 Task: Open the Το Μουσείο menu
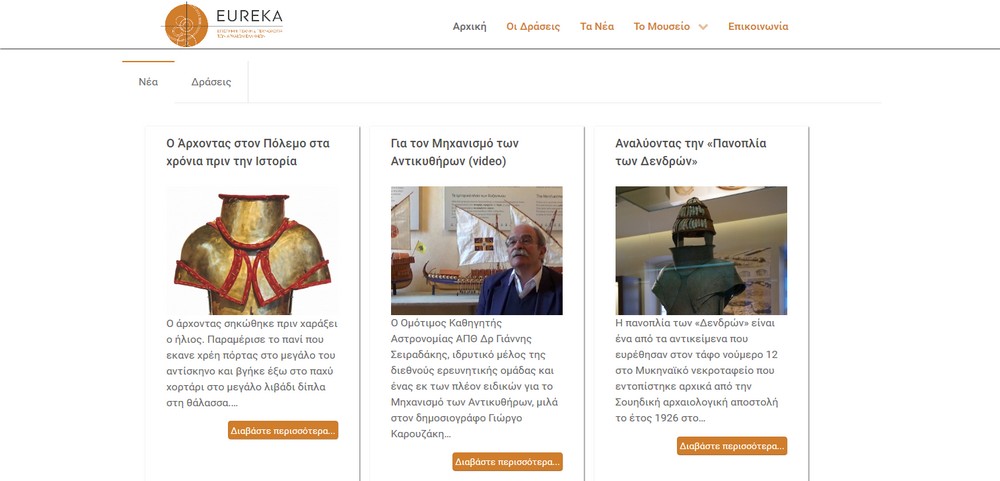[661, 26]
